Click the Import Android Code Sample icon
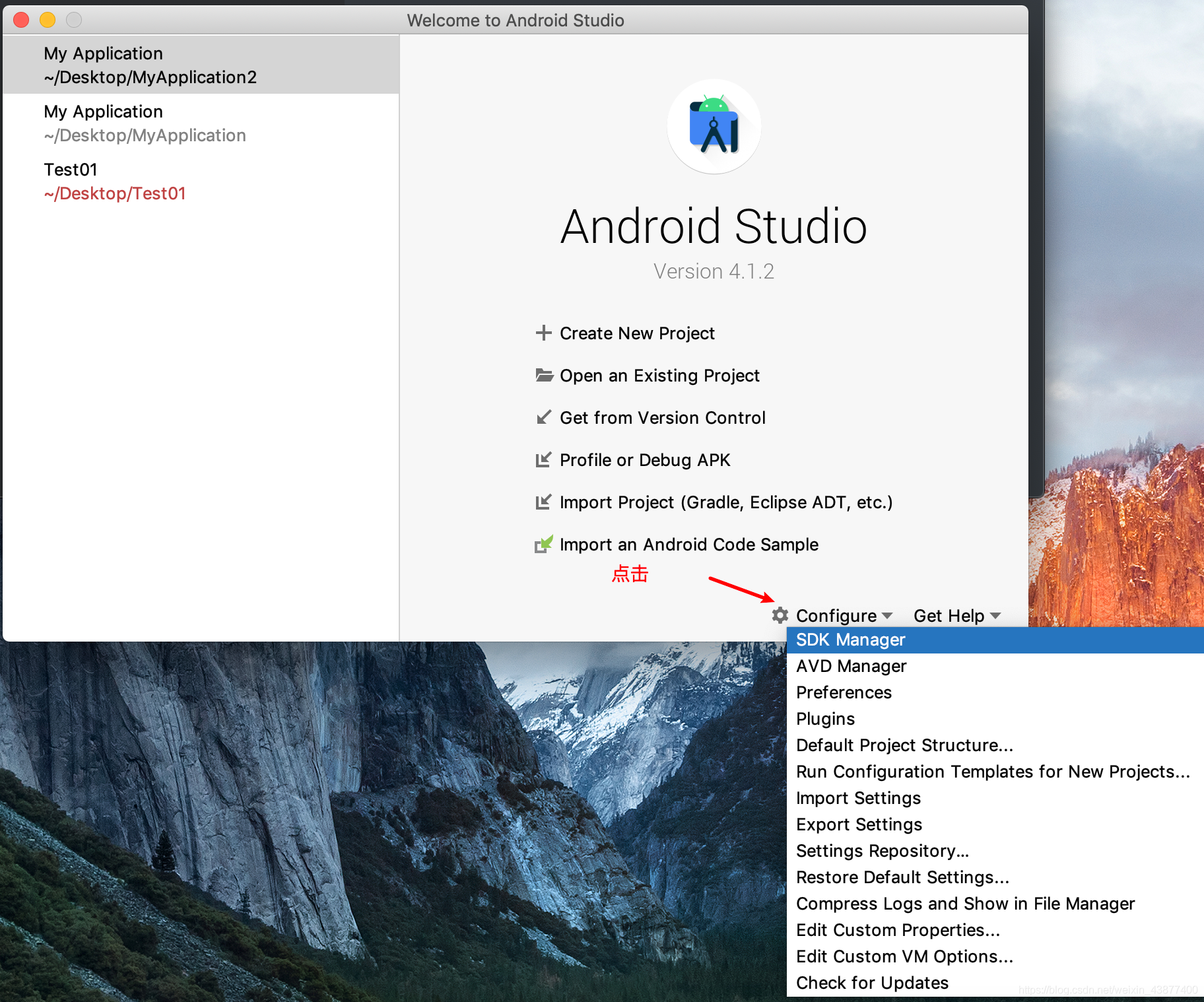 [x=543, y=544]
